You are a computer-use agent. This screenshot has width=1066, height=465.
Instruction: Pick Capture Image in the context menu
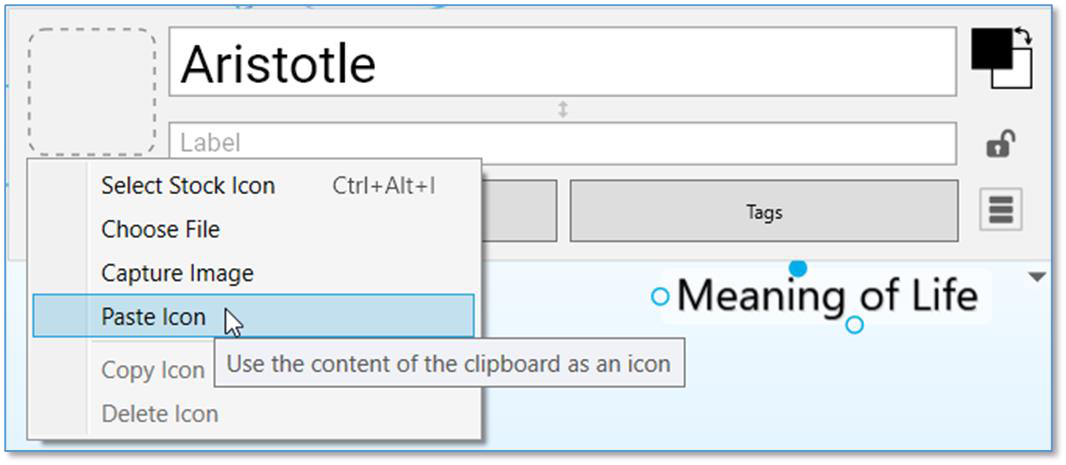177,273
